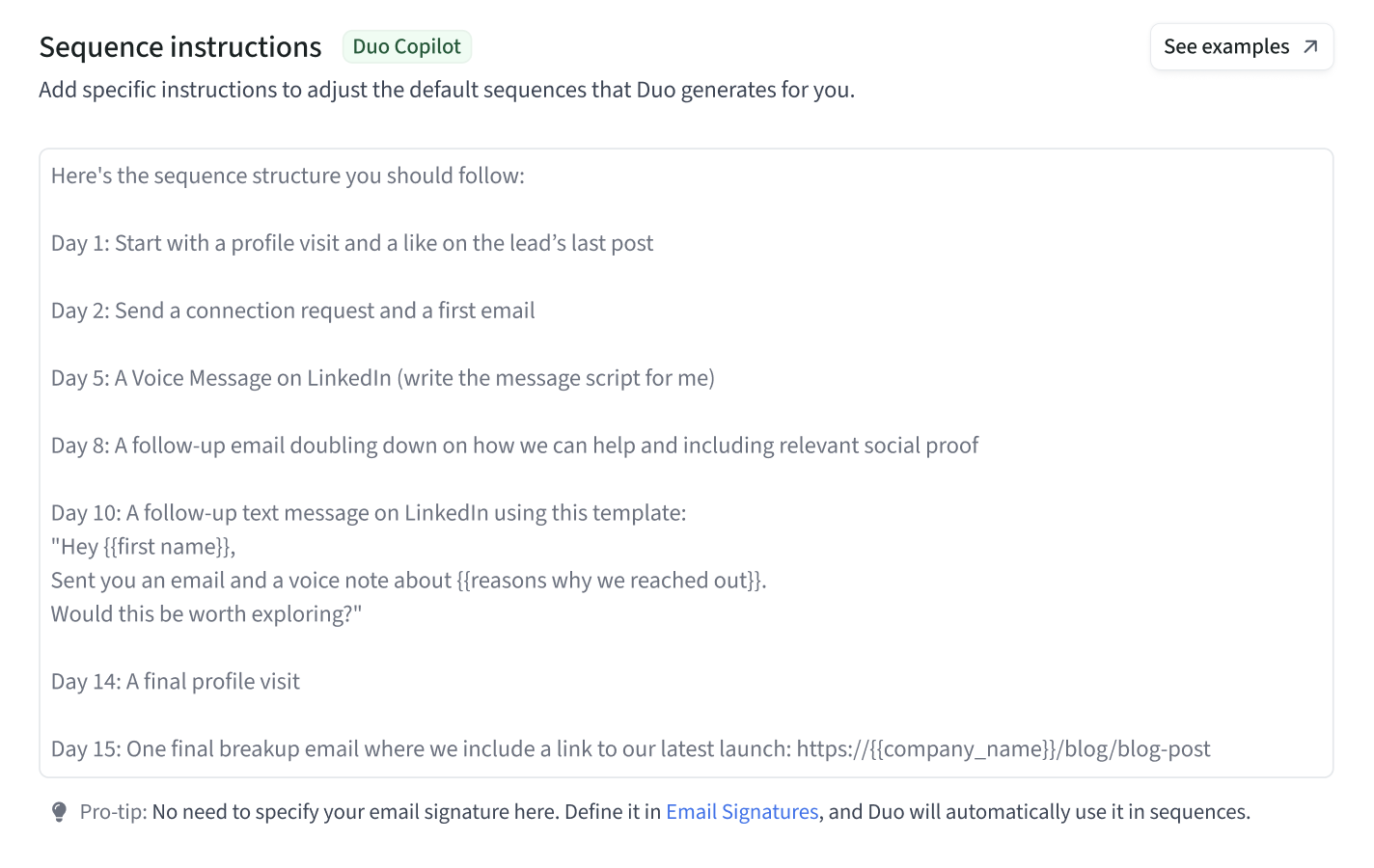The image size is (1374, 868).
Task: Place cursor on the Day 1 line
Action: point(351,244)
